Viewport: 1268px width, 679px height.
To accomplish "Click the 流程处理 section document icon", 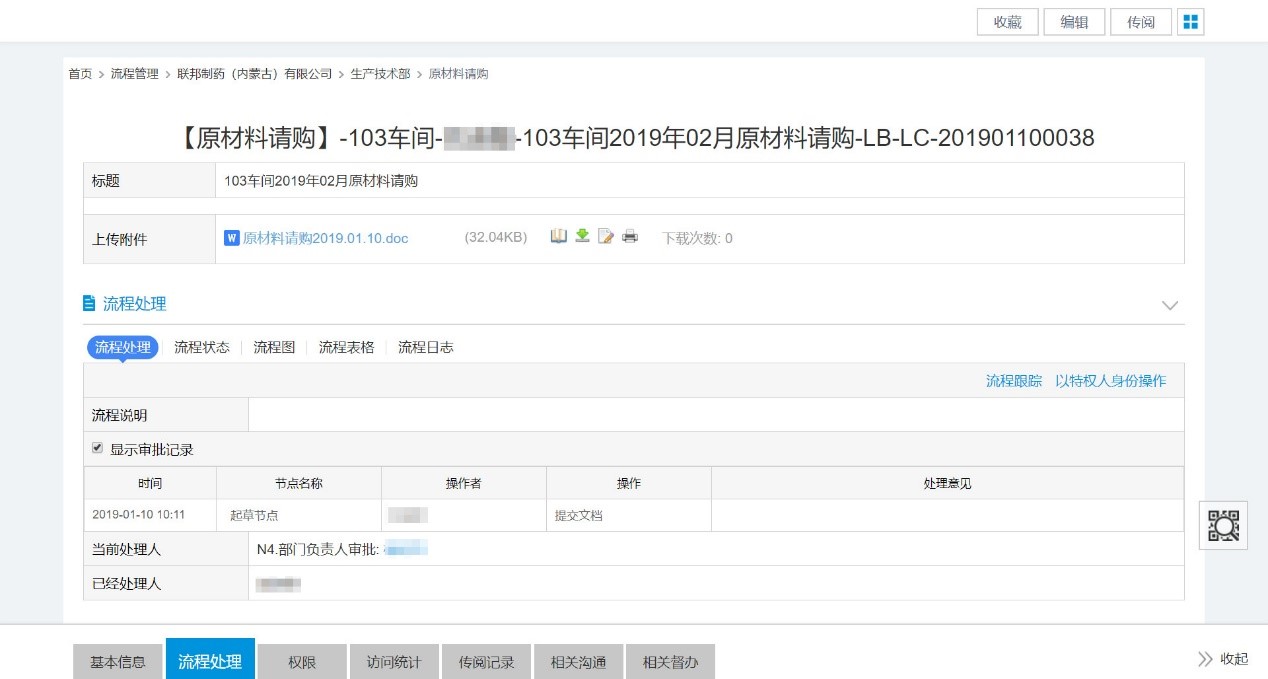I will point(89,304).
